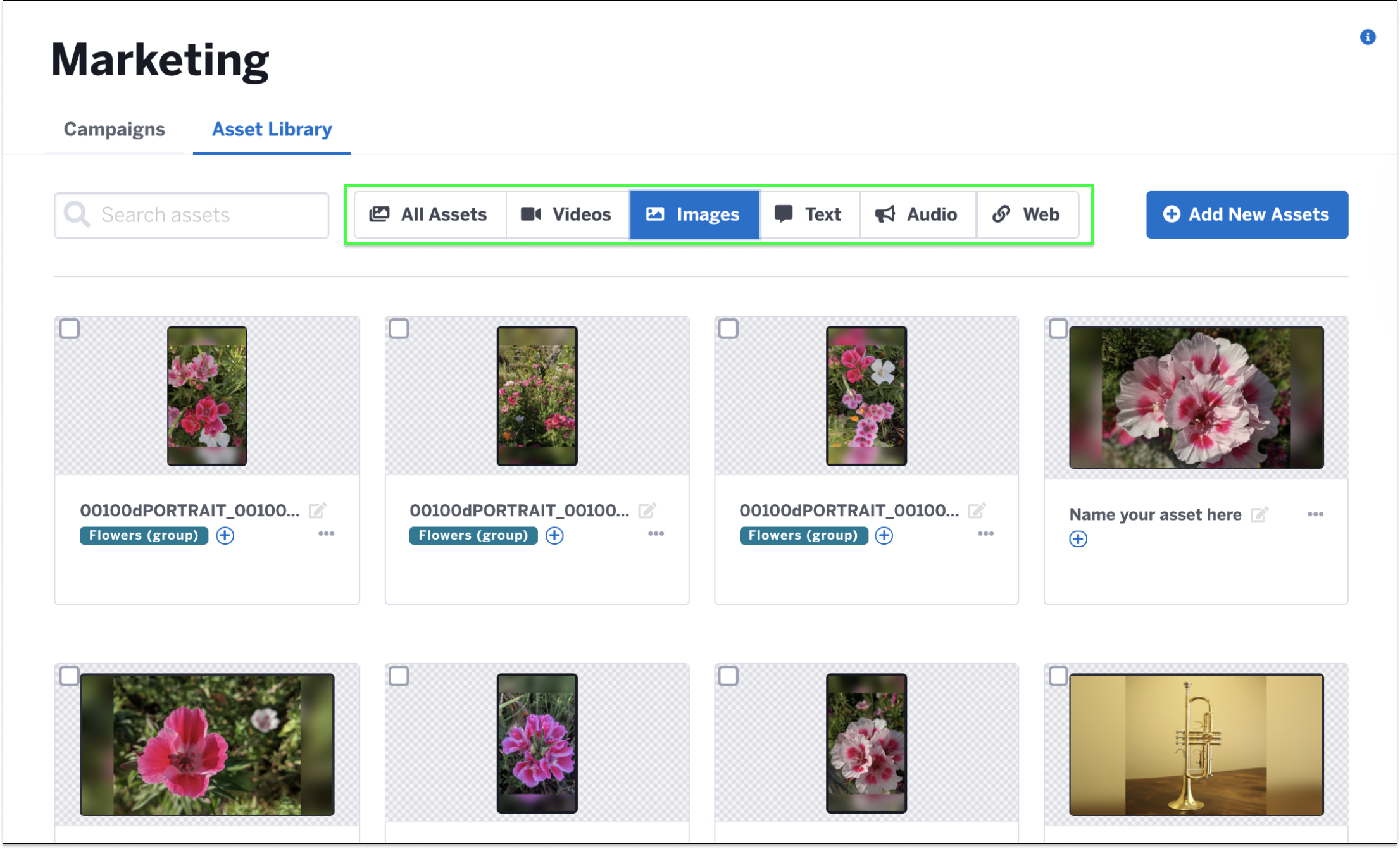The height and width of the screenshot is (849, 1400).
Task: Select checkbox on first portrait flower asset
Action: click(x=70, y=329)
